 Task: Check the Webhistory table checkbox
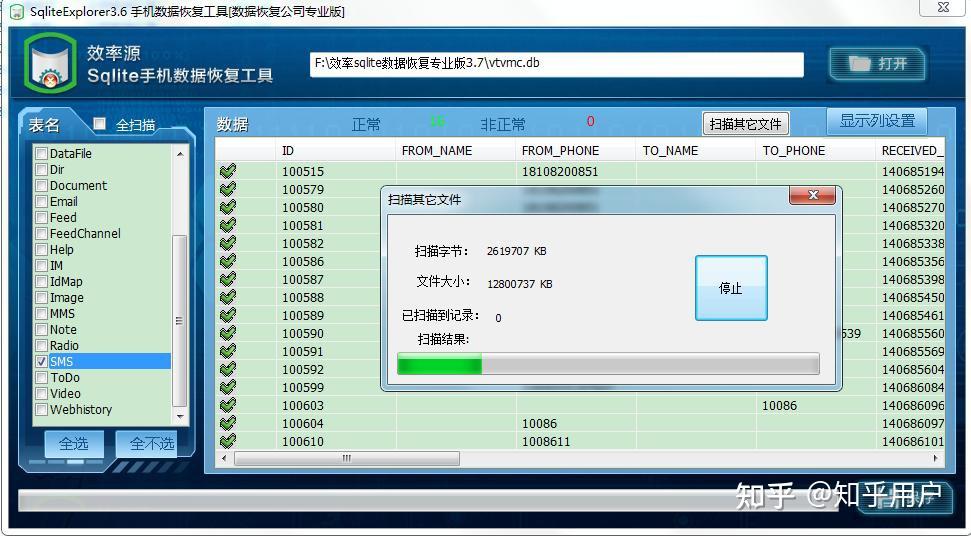(41, 409)
